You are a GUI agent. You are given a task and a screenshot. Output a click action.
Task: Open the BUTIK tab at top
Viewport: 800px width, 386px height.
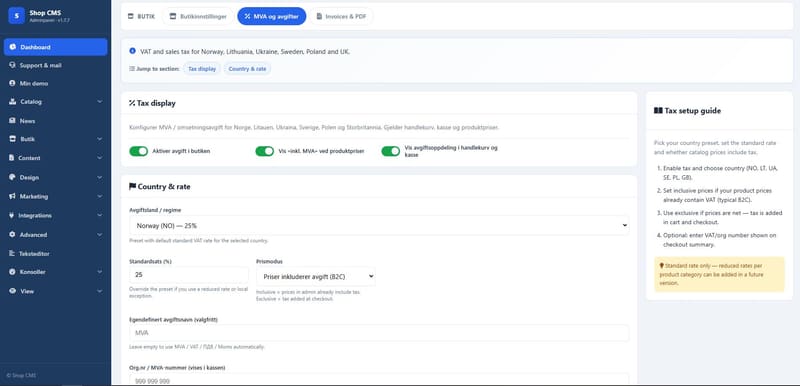tap(141, 16)
